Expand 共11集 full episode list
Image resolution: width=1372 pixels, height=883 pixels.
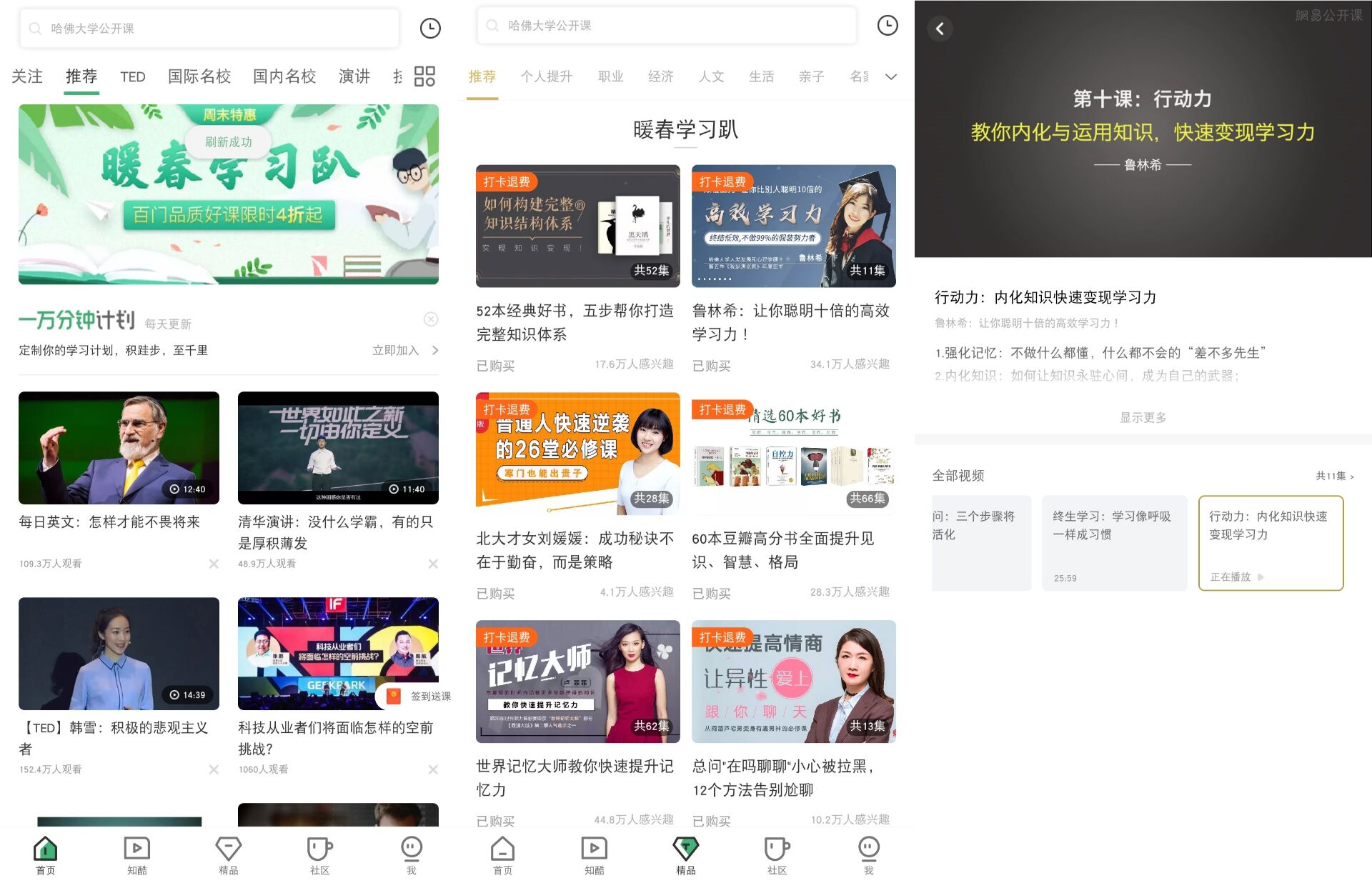pyautogui.click(x=1334, y=476)
